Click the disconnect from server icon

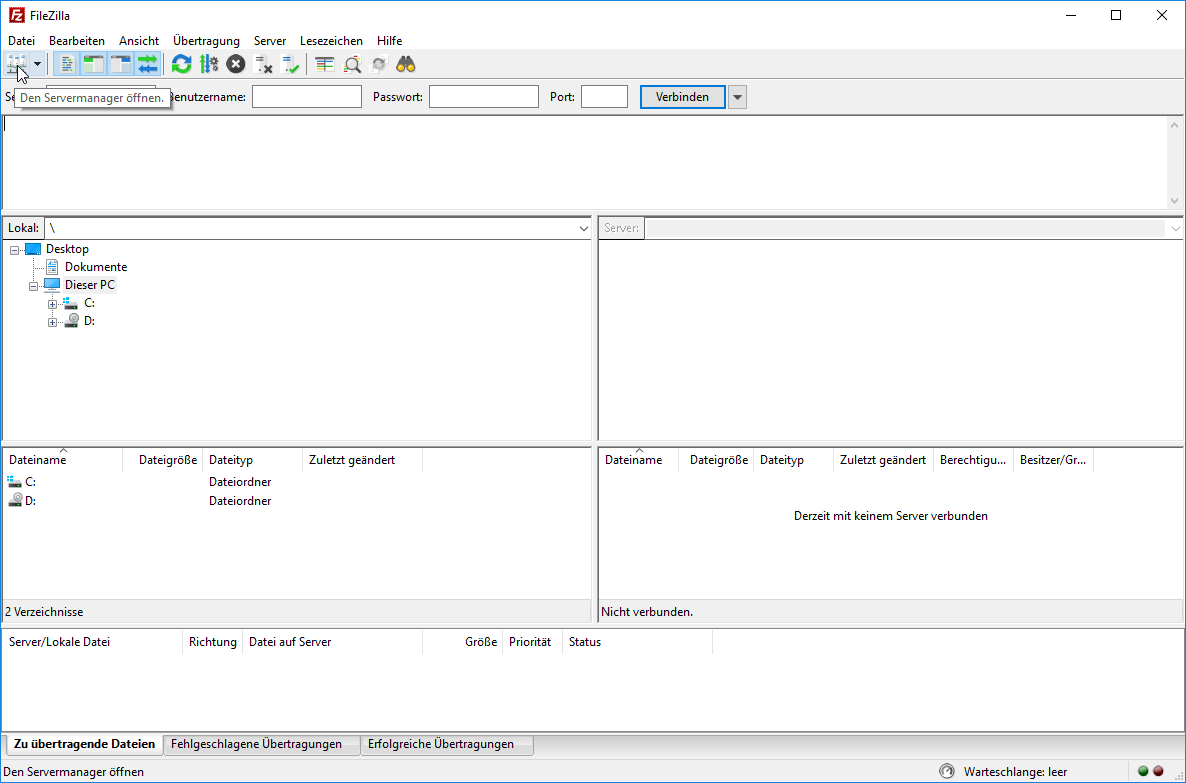tap(264, 64)
